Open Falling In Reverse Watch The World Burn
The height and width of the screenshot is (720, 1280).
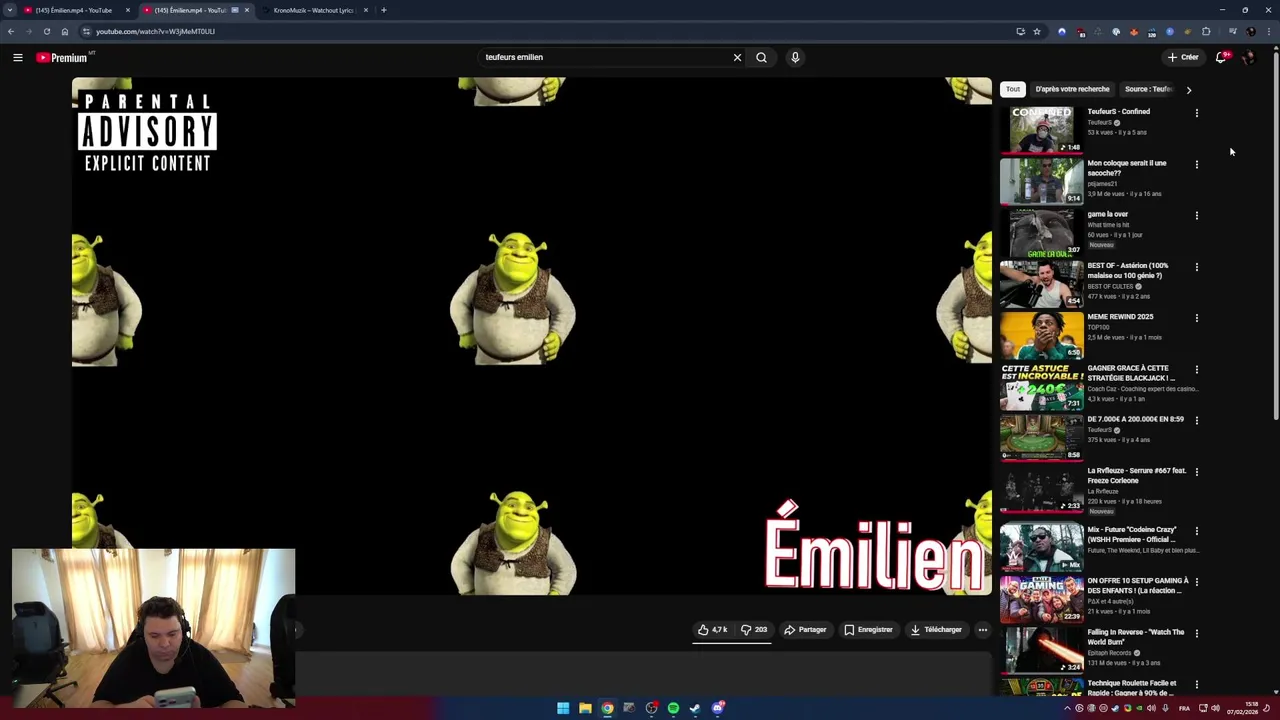point(1135,637)
